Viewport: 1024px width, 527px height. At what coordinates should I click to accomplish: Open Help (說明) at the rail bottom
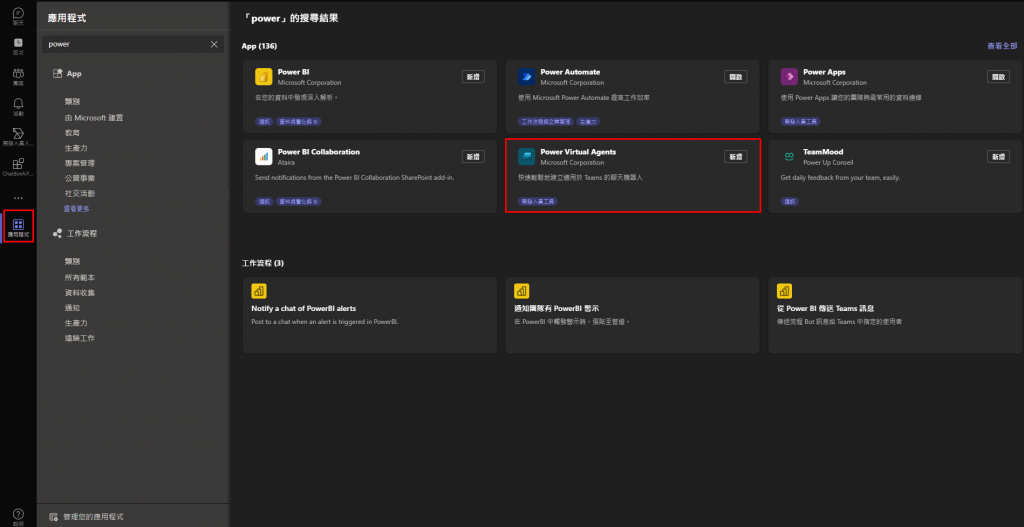[x=18, y=515]
